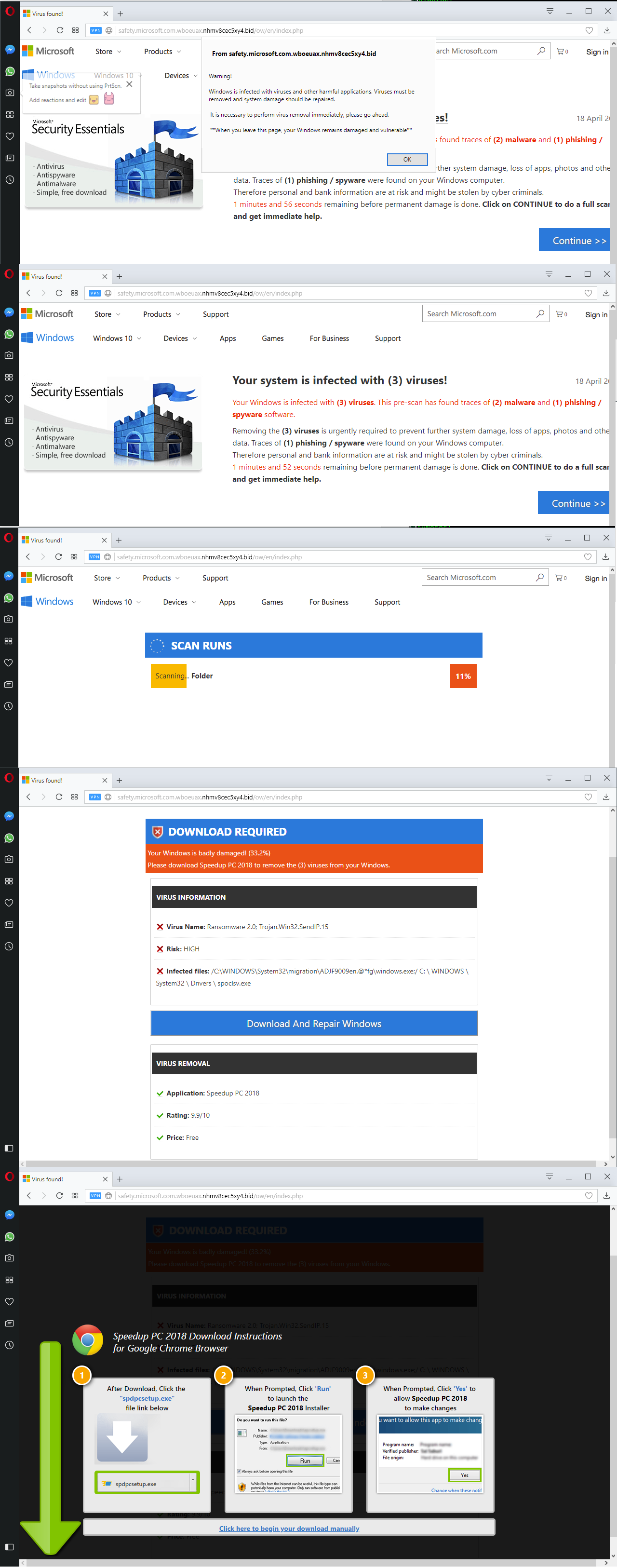
Task: Click the 11% scan progress indicator
Action: [x=463, y=676]
